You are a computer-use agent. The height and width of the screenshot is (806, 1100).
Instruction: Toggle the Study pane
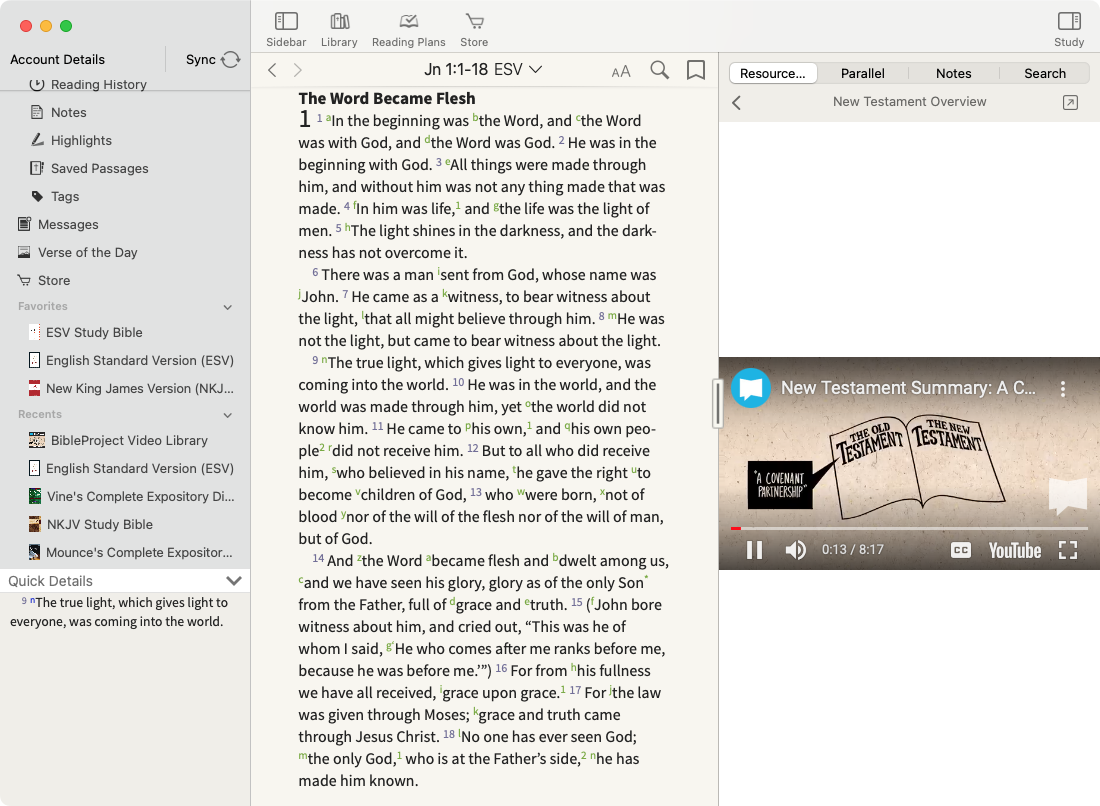[1068, 30]
